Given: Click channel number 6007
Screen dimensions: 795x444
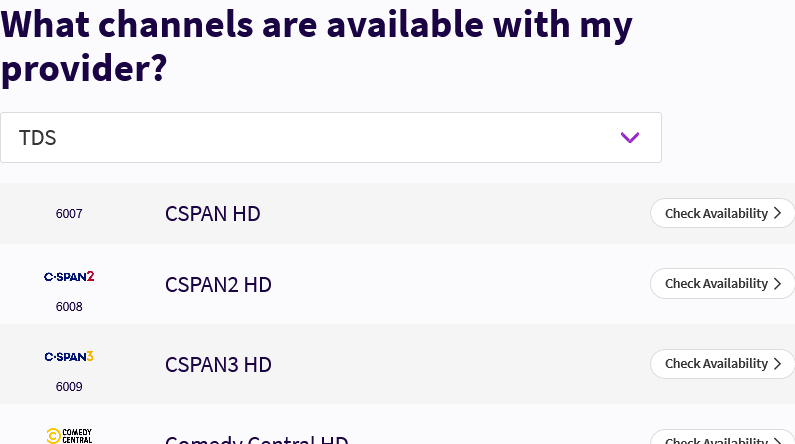Looking at the screenshot, I should coord(69,214).
